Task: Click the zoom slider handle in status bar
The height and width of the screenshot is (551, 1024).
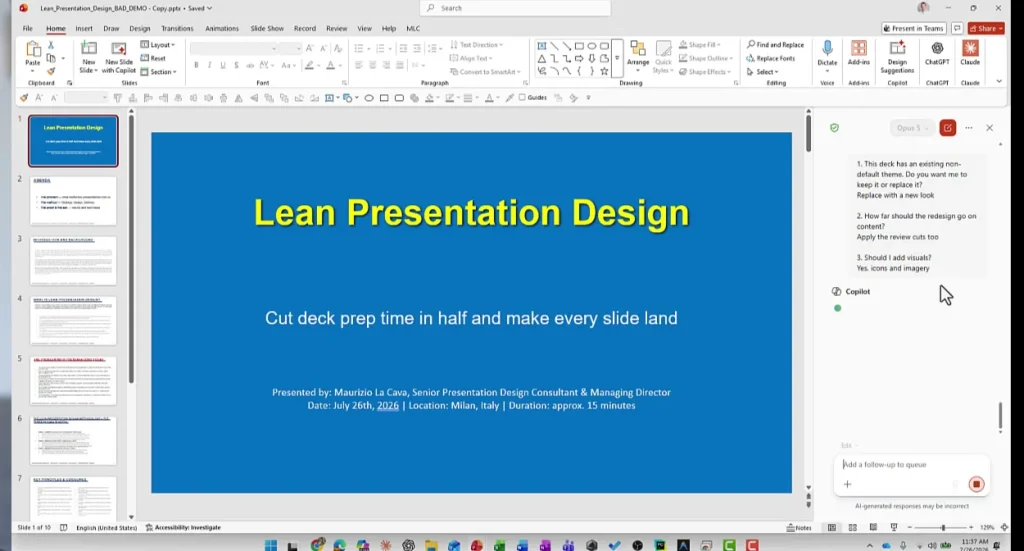Action: 942,527
